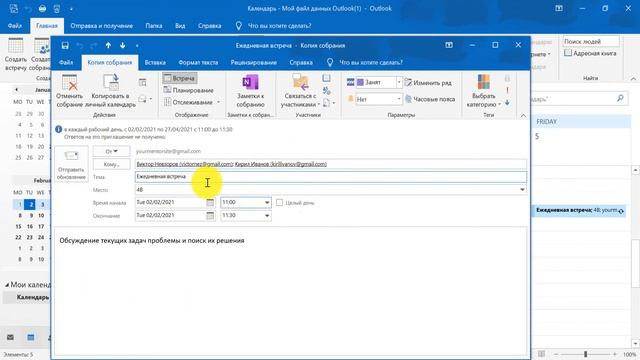Copy meeting to personal calendar (Копировать в личный календарь)

[x=110, y=91]
